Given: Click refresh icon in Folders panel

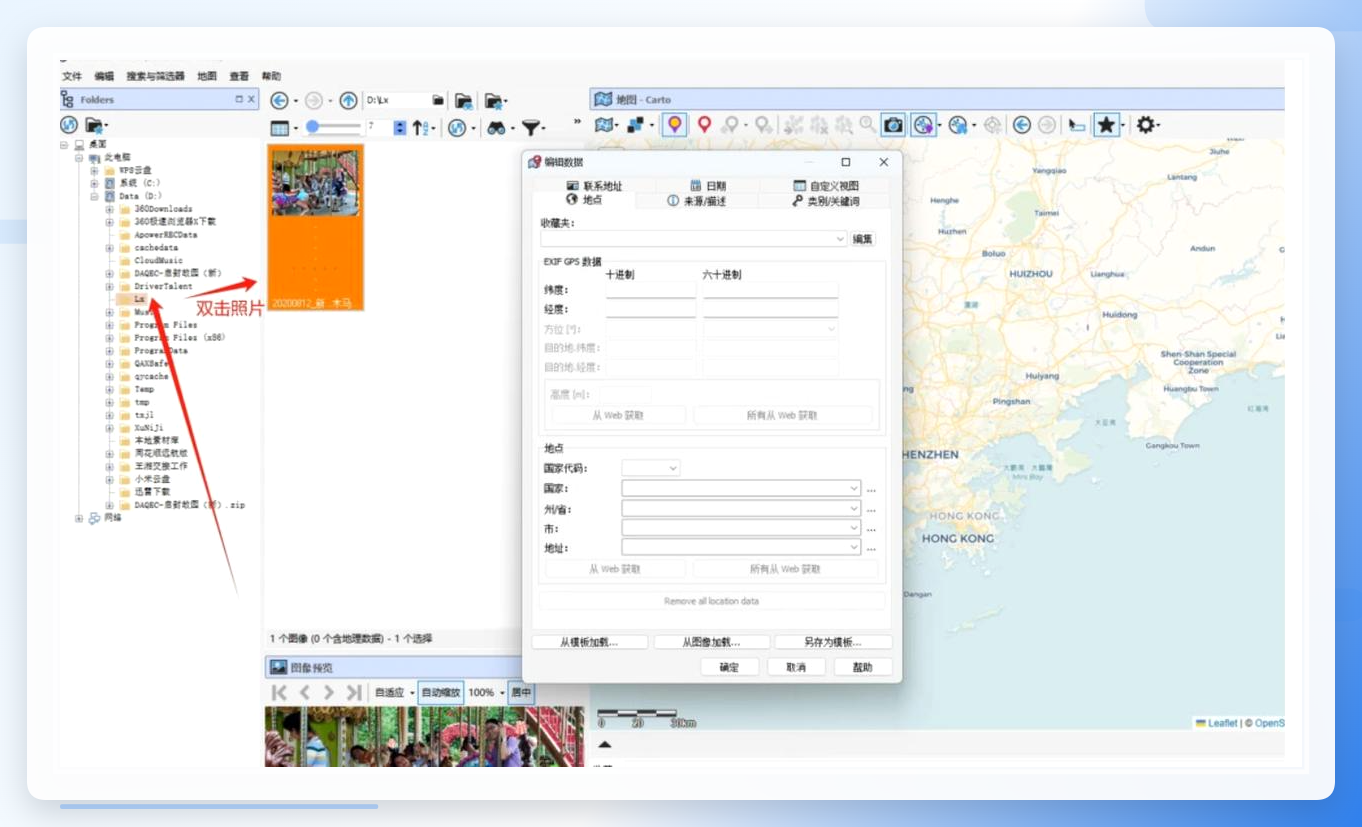Looking at the screenshot, I should tap(68, 125).
